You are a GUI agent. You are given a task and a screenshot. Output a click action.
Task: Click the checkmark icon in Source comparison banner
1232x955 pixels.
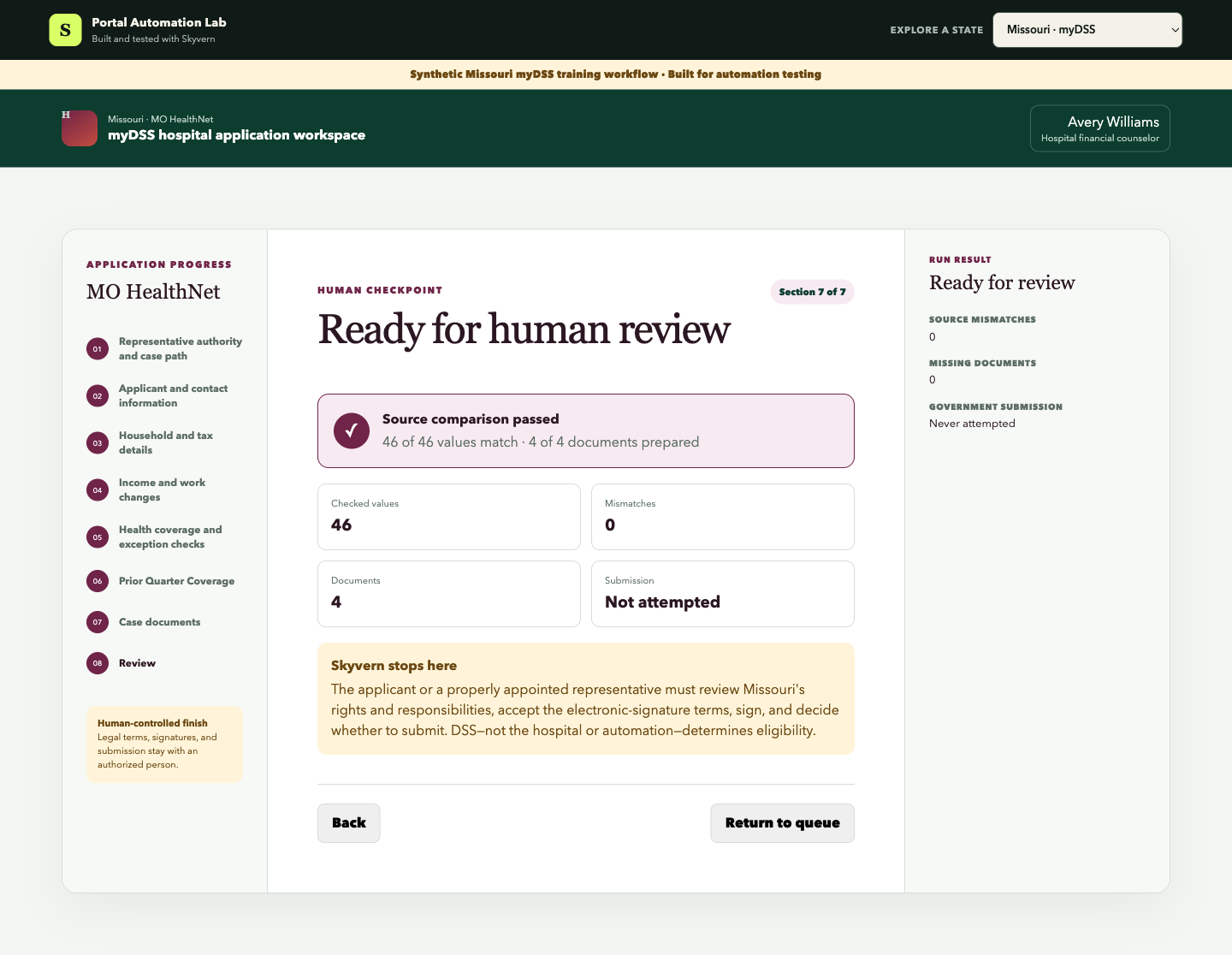[352, 431]
